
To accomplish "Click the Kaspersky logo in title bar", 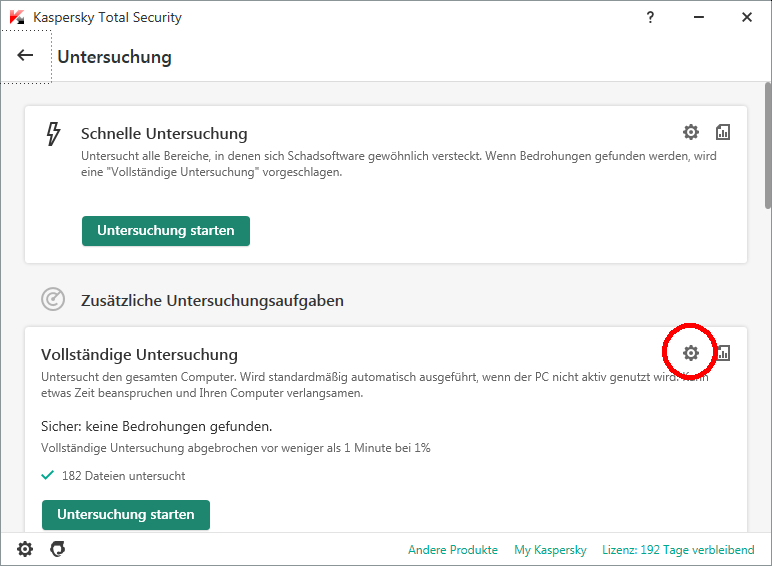I will [x=17, y=17].
